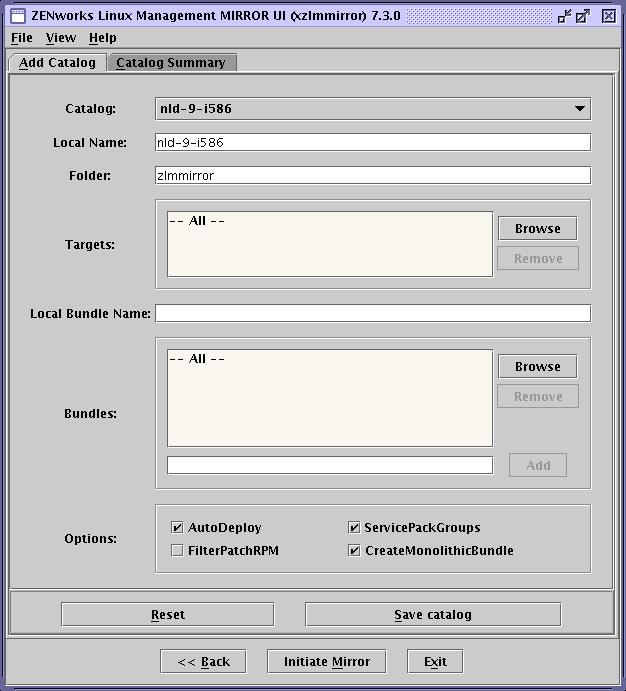626x691 pixels.
Task: Open the View menu
Action: [x=61, y=38]
